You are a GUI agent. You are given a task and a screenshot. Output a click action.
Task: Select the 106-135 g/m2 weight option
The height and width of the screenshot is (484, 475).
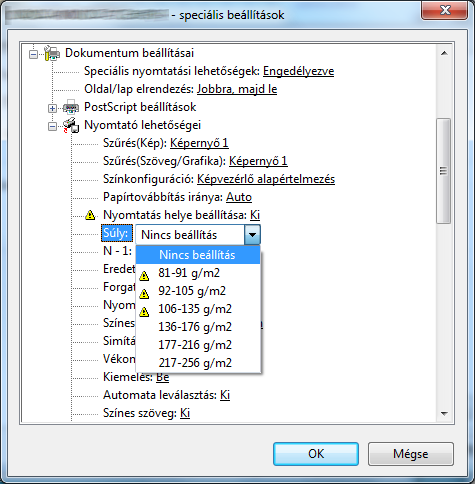point(198,309)
